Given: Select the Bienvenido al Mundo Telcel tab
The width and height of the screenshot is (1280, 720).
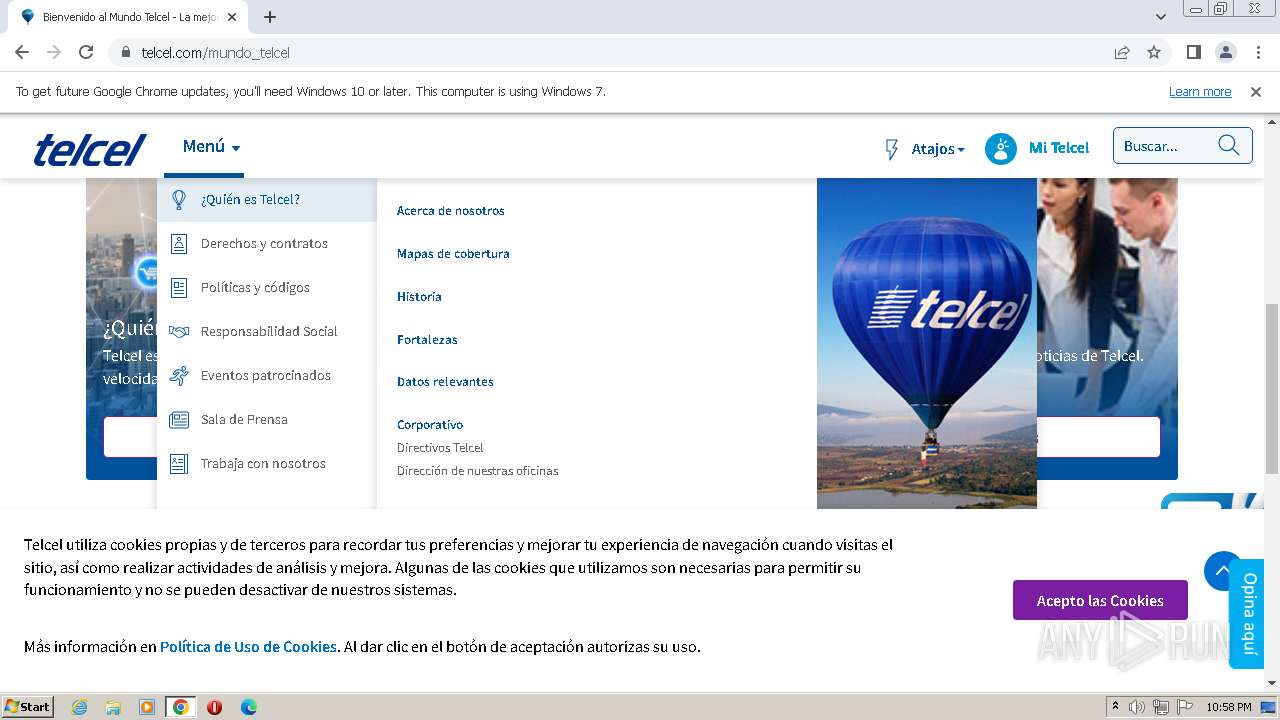Looking at the screenshot, I should click(130, 17).
